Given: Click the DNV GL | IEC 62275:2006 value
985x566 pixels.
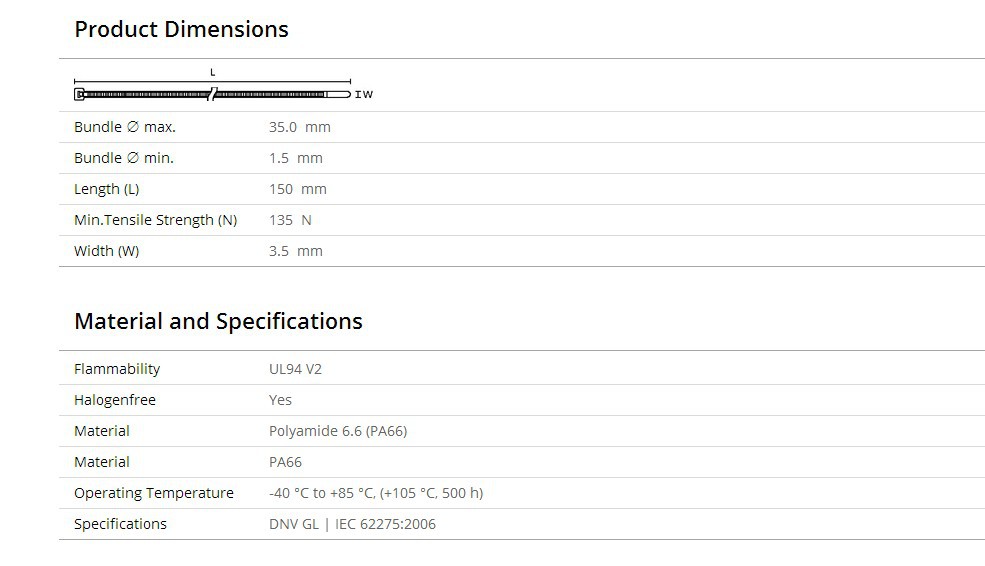Looking at the screenshot, I should pos(352,524).
